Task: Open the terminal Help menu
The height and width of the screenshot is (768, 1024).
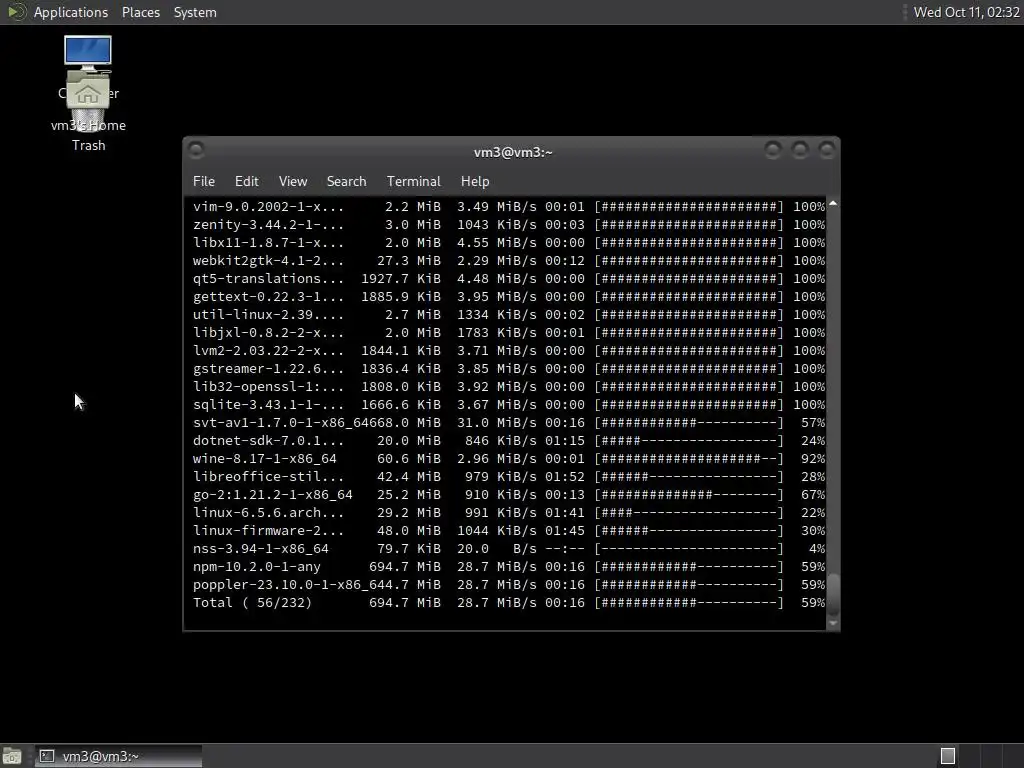Action: [475, 182]
